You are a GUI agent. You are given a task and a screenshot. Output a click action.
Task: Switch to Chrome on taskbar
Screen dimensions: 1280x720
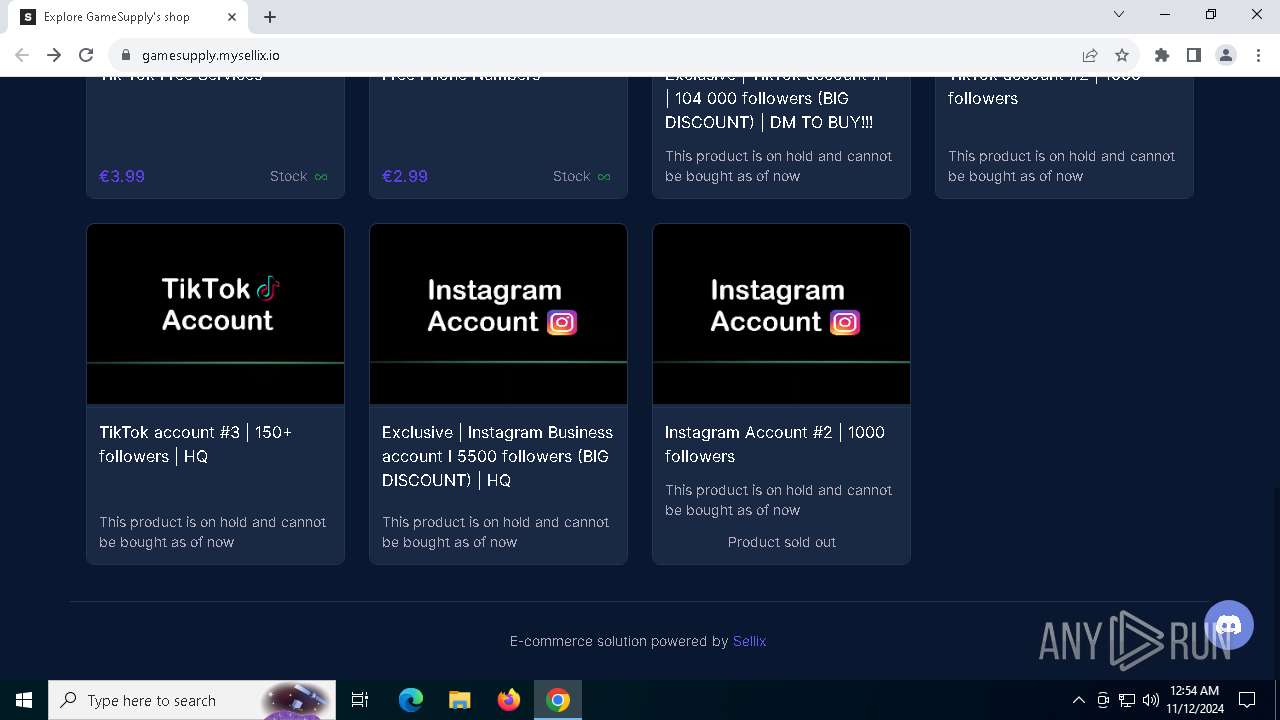tap(558, 700)
